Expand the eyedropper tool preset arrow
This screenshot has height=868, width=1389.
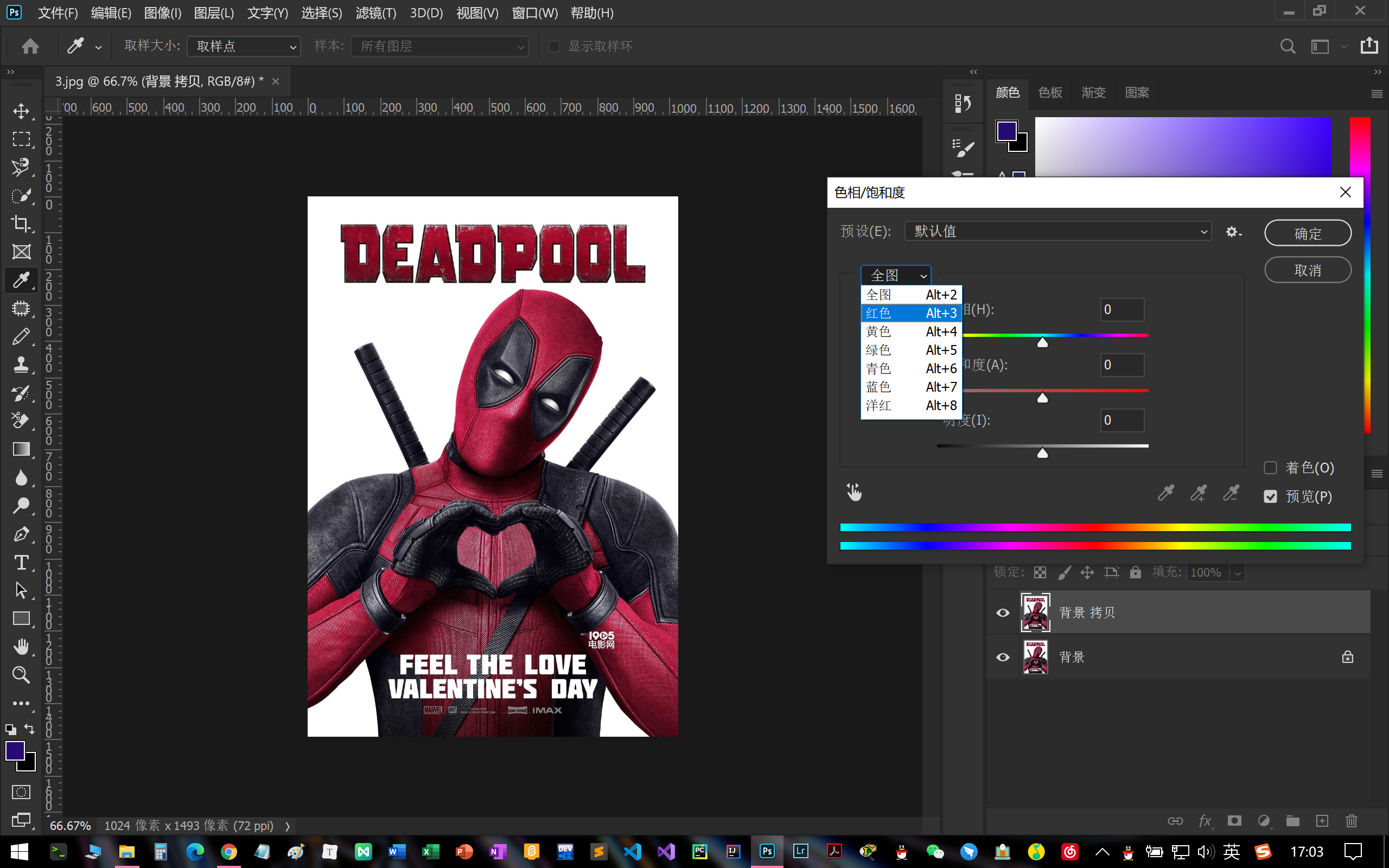coord(99,48)
